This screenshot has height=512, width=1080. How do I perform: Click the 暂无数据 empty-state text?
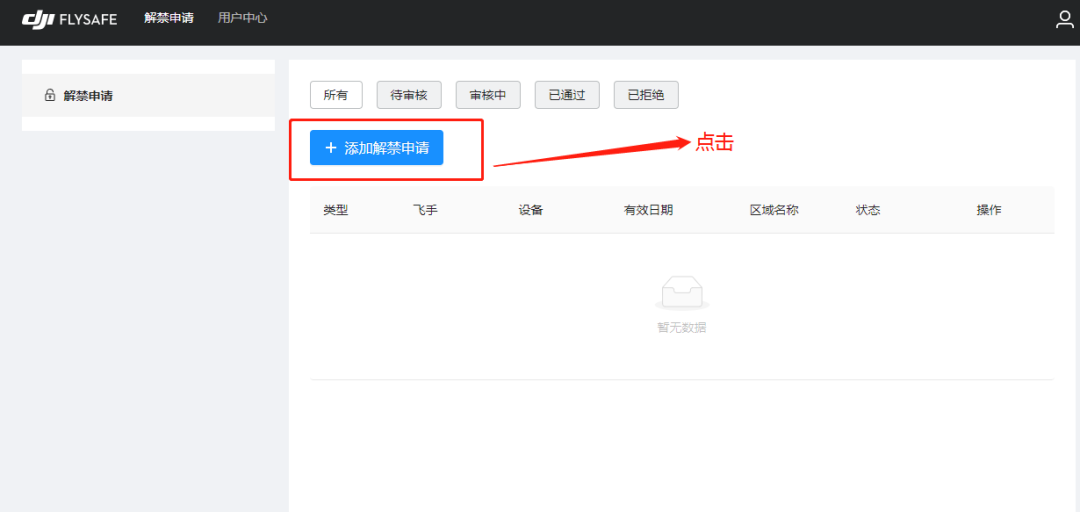click(682, 328)
